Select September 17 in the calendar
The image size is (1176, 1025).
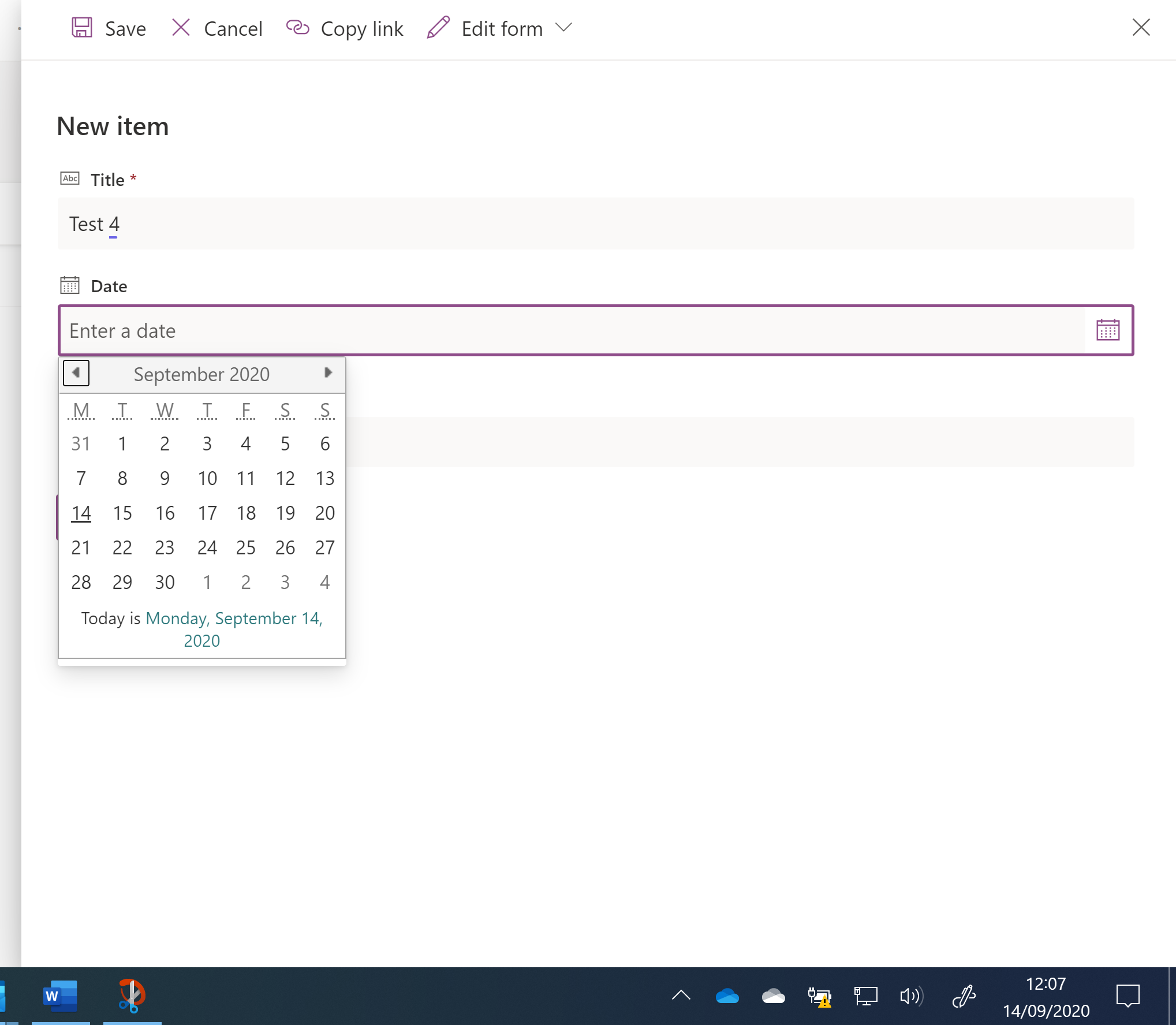[207, 513]
